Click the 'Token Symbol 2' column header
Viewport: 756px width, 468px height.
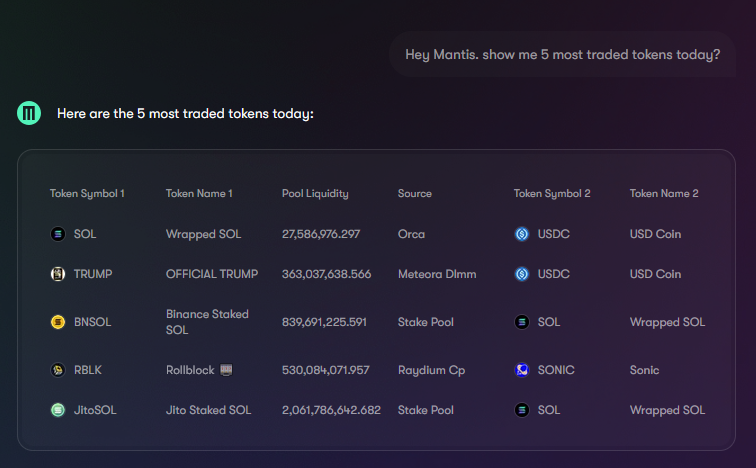coord(552,193)
